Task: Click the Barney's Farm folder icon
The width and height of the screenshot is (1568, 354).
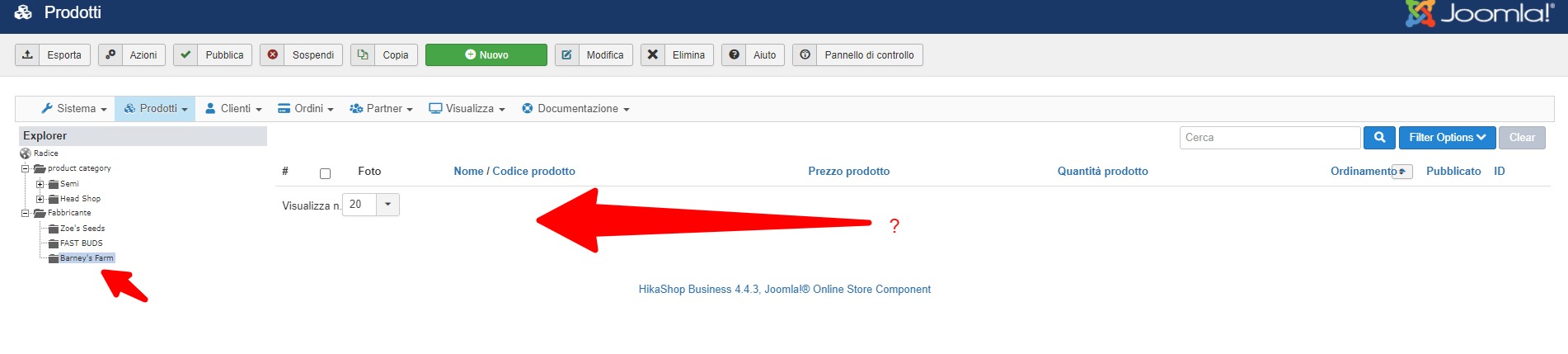Action: point(54,258)
